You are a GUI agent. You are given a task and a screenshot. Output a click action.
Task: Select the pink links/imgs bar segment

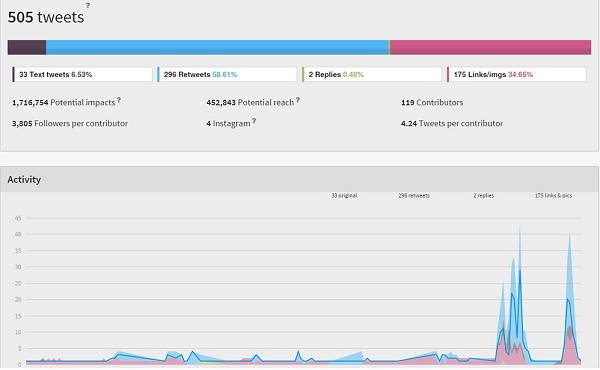point(491,47)
